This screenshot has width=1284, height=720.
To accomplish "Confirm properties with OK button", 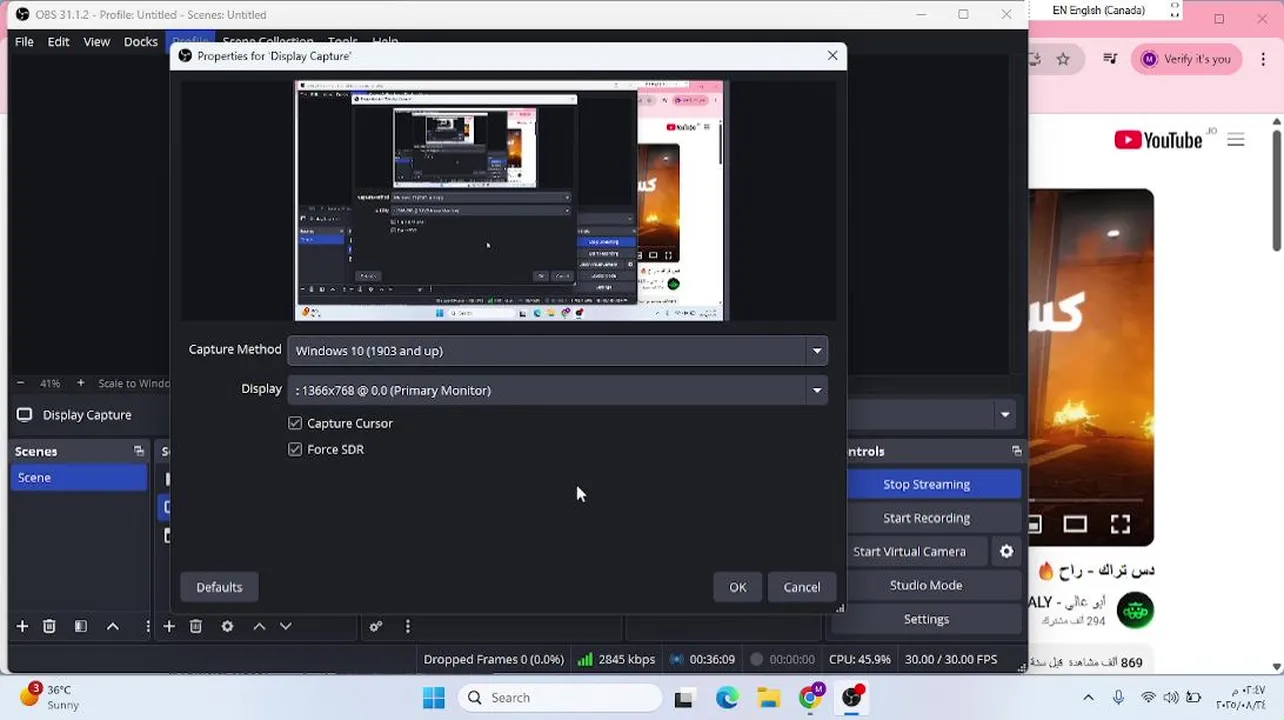I will click(x=738, y=587).
